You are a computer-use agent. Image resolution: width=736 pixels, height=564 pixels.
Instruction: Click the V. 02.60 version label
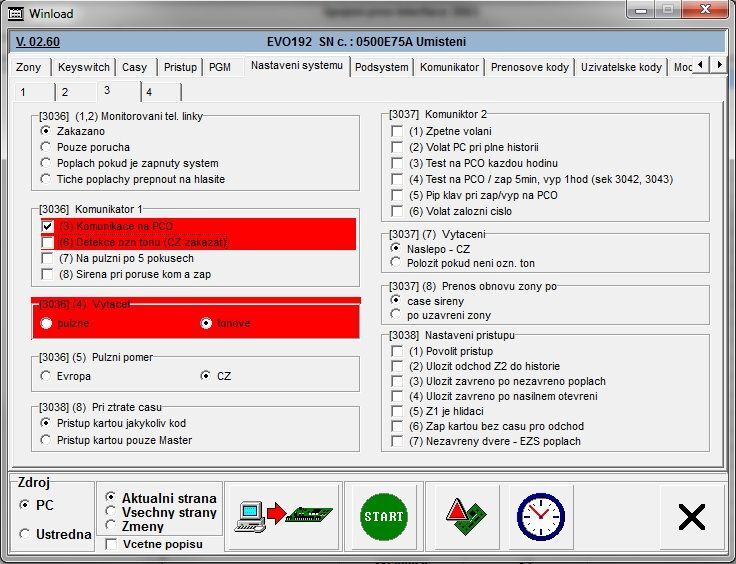[x=38, y=42]
